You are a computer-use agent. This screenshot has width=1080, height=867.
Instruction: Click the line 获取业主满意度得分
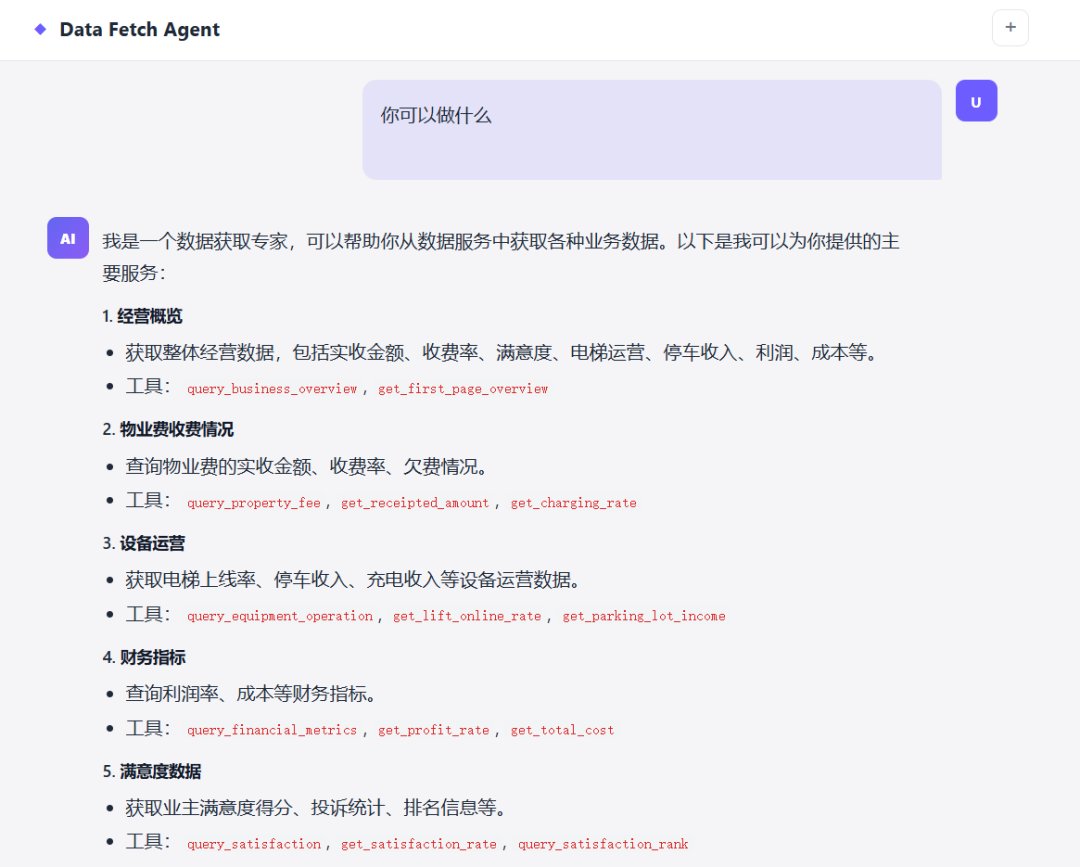(x=316, y=807)
